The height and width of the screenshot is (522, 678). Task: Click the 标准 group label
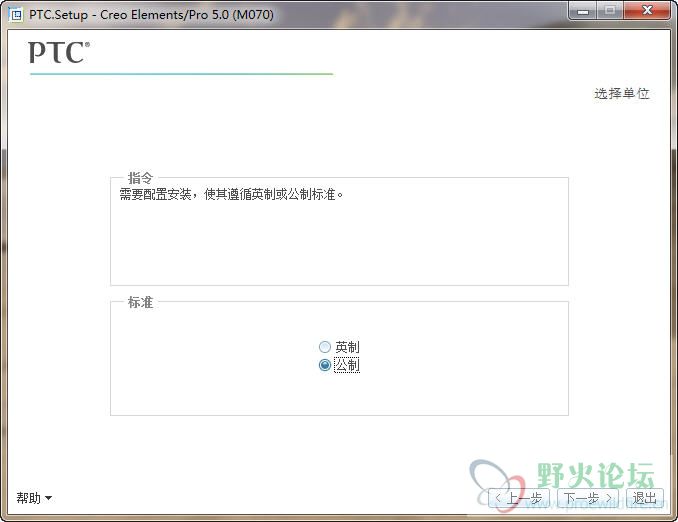[140, 302]
